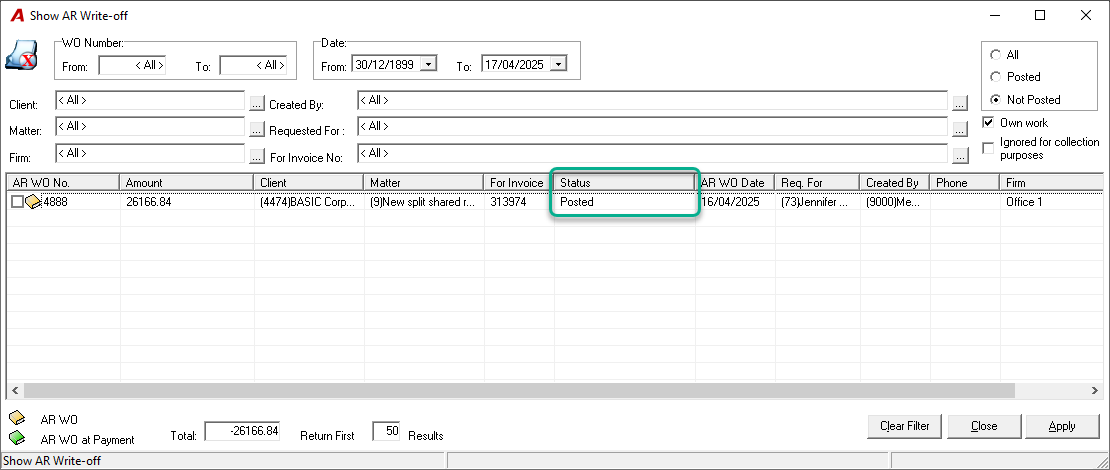
Task: Click the Requested For filter field
Action: 652,127
